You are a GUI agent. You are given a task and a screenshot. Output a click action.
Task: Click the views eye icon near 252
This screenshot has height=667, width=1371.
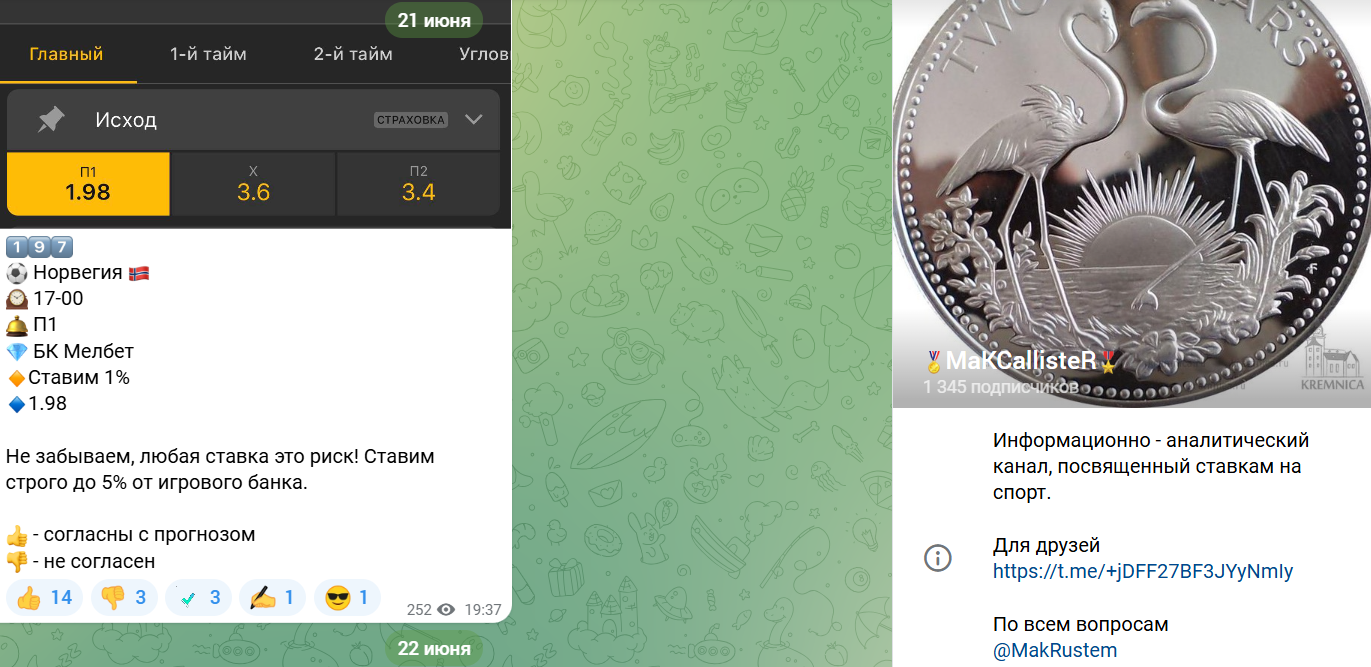(x=446, y=609)
